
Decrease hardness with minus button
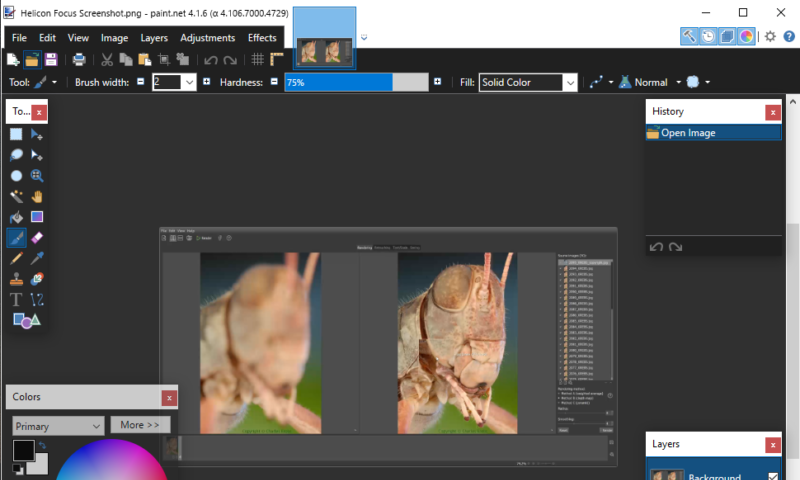pos(274,82)
